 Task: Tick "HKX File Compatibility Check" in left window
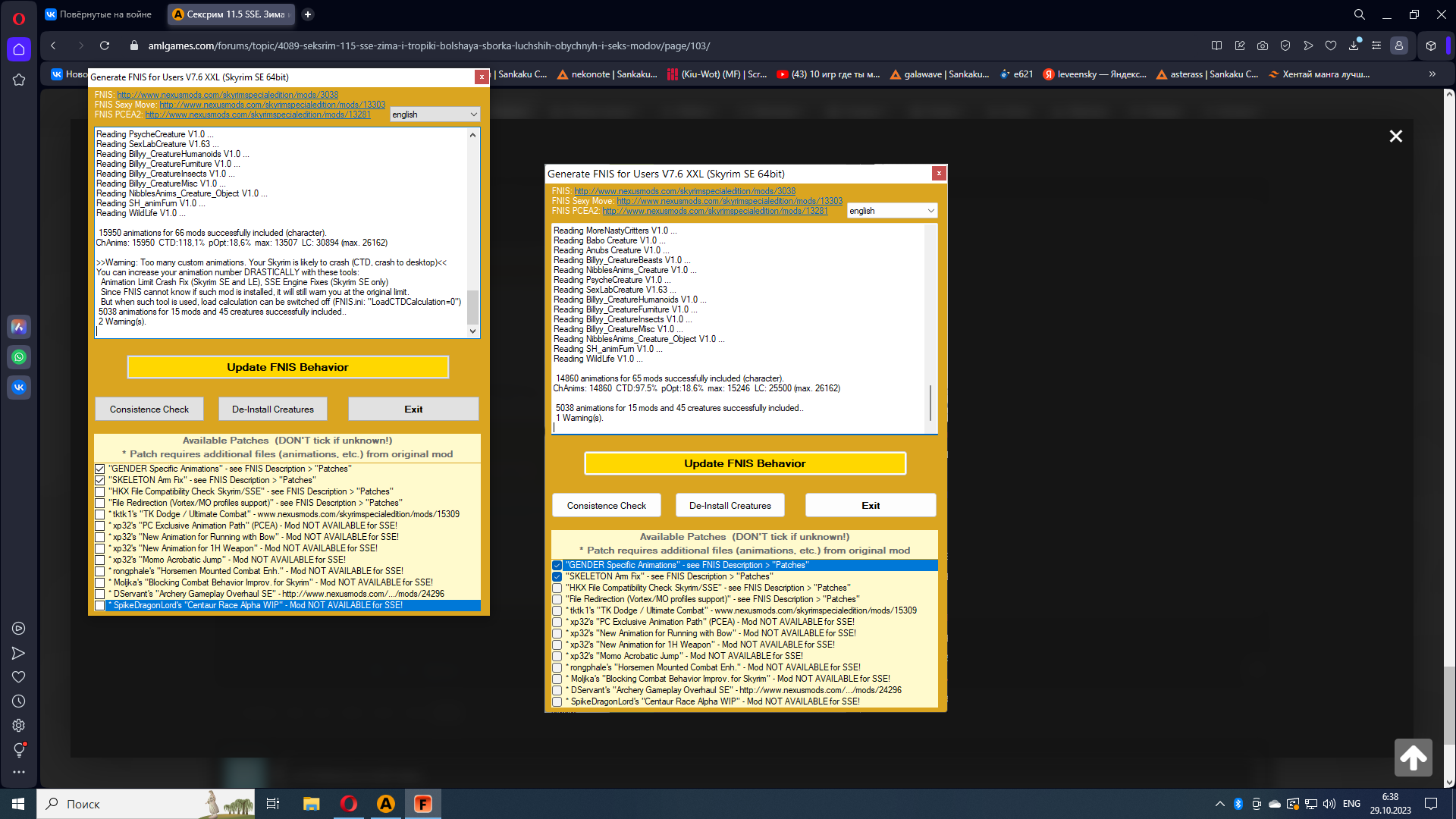(x=99, y=491)
